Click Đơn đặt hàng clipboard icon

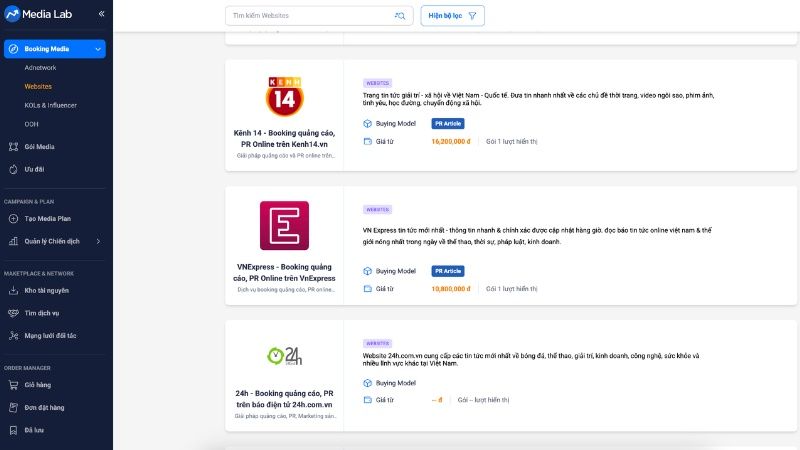13,408
